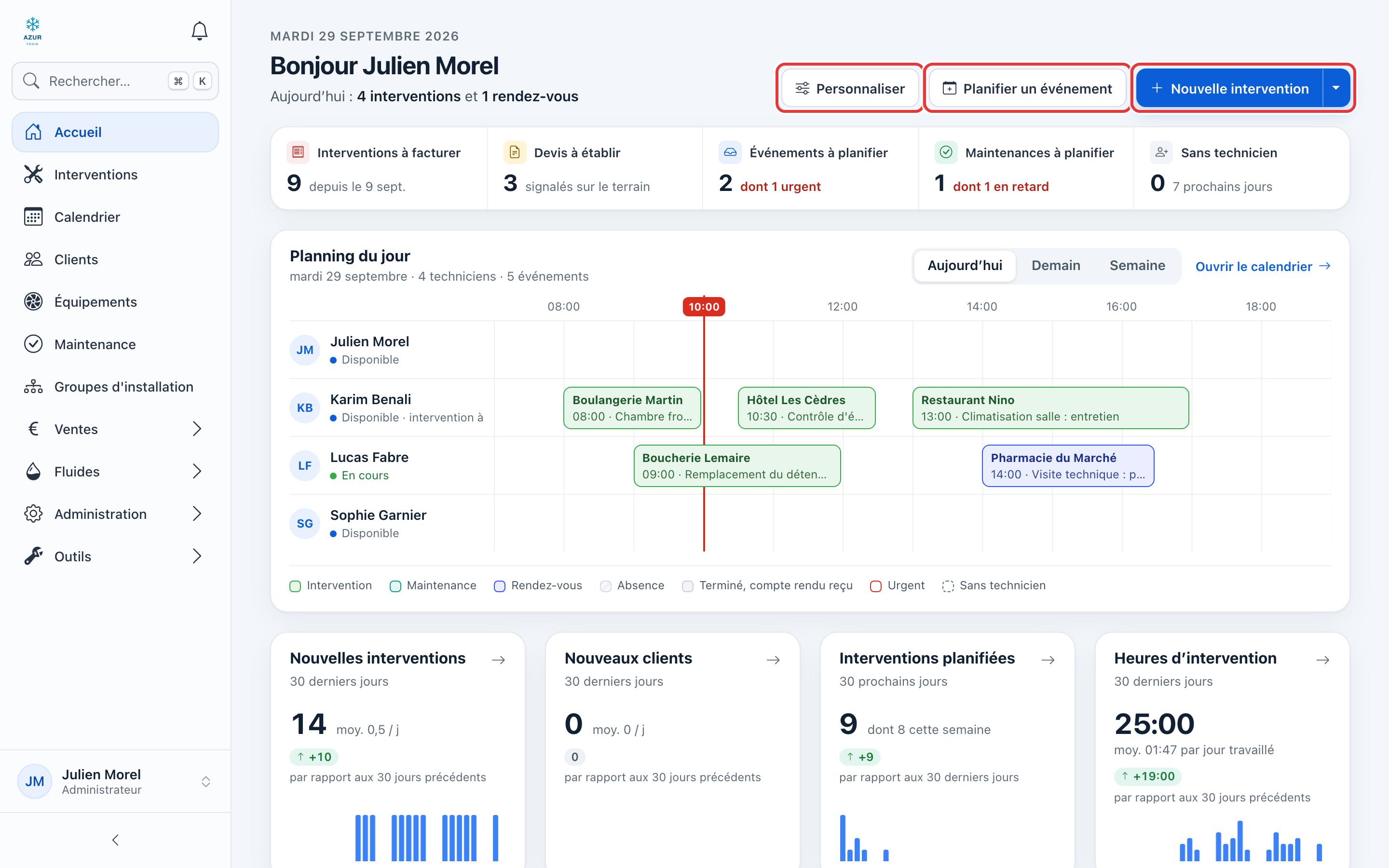Viewport: 1389px width, 868px height.
Task: Open Clients via people icon
Action: [x=33, y=259]
